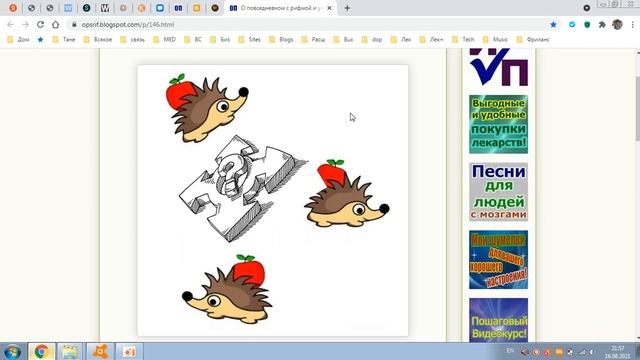The height and width of the screenshot is (360, 640).
Task: Switch to the blue 'W' Word-icon tab
Action: (68, 8)
